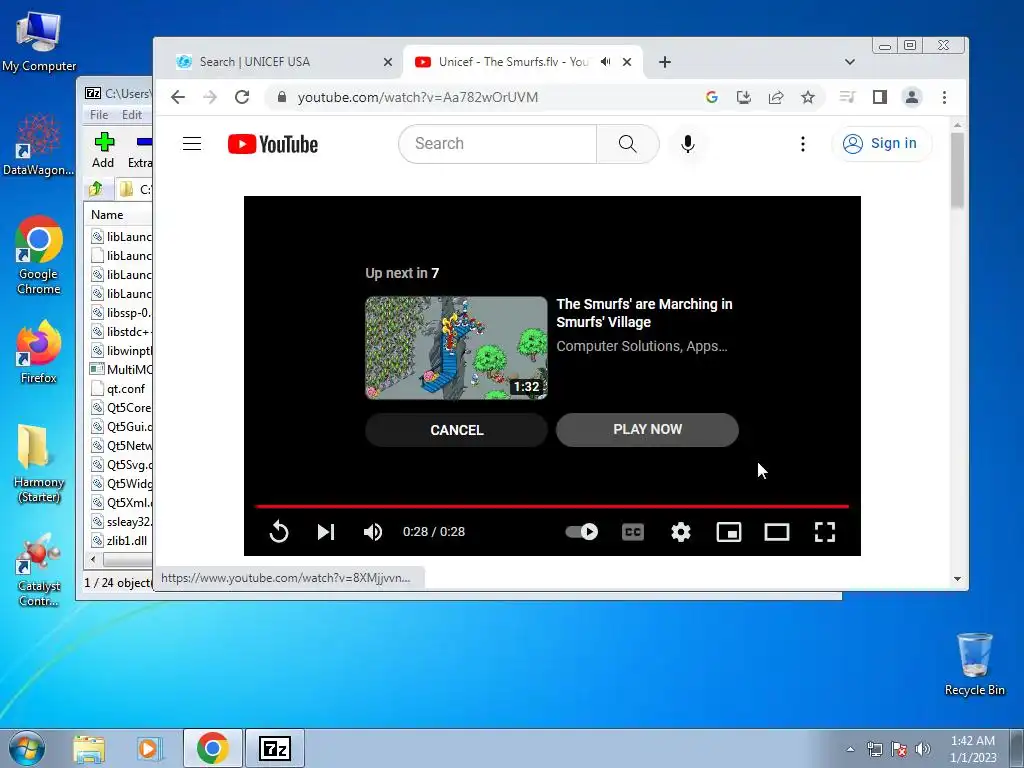Open My Computer desktop icon
The width and height of the screenshot is (1024, 768).
[39, 42]
